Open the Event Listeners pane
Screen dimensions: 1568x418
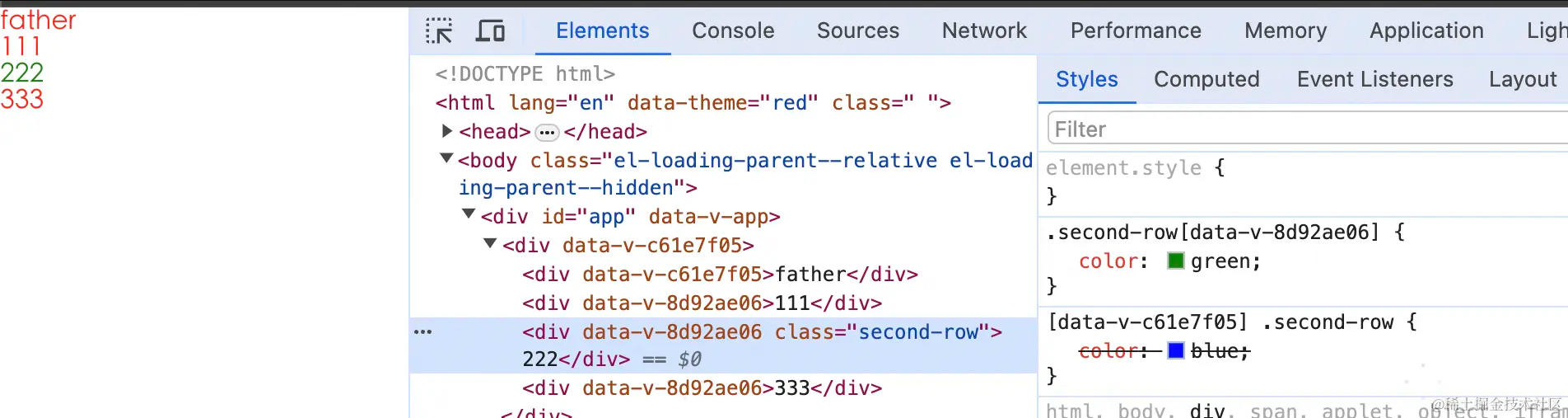point(1374,80)
